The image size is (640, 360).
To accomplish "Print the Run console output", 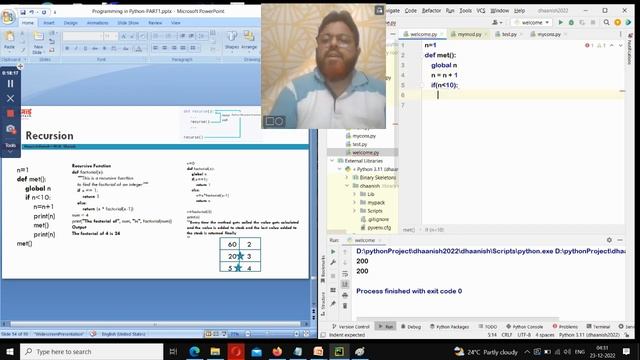I will pos(345,295).
